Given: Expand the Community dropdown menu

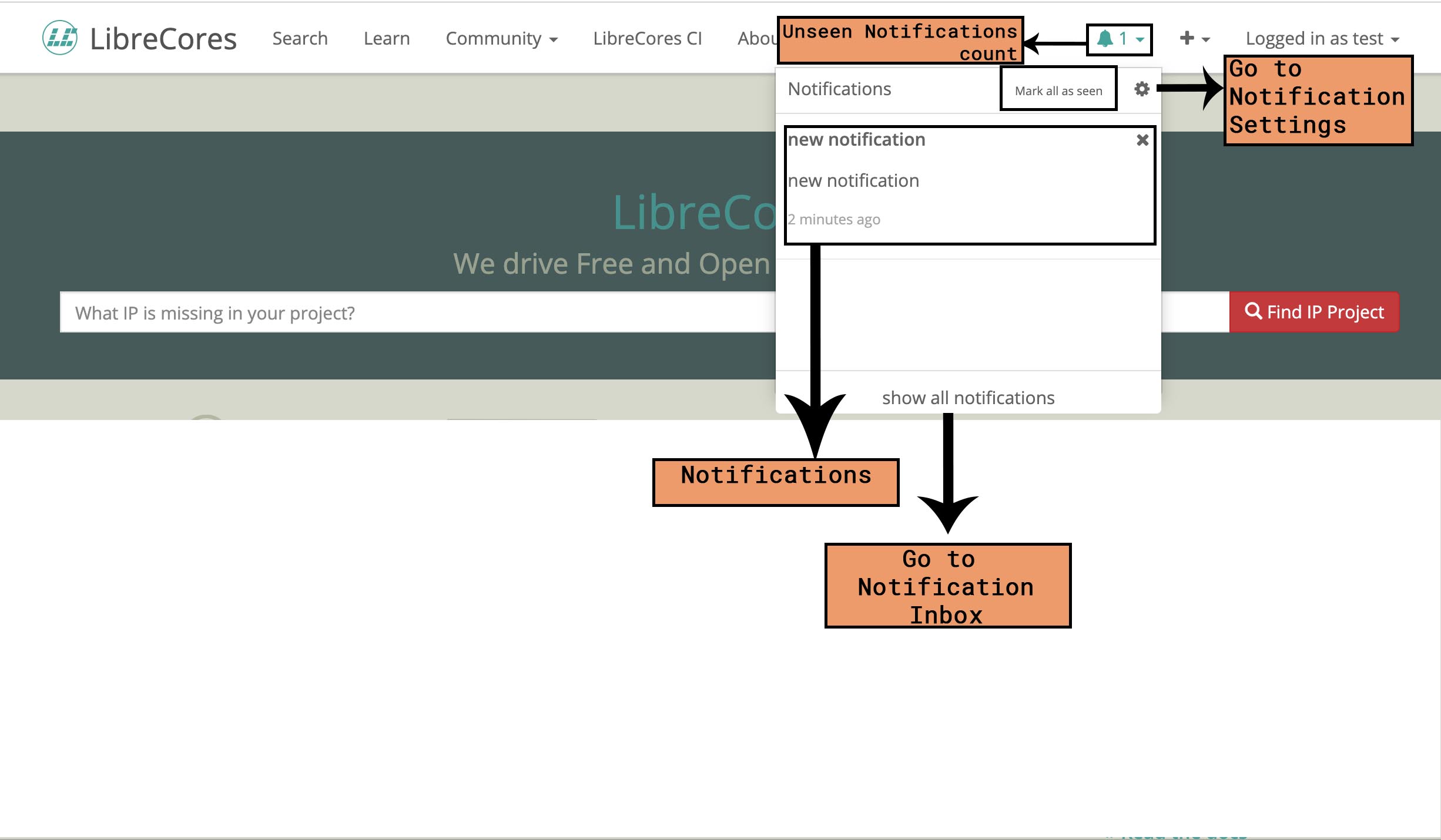Looking at the screenshot, I should [501, 39].
